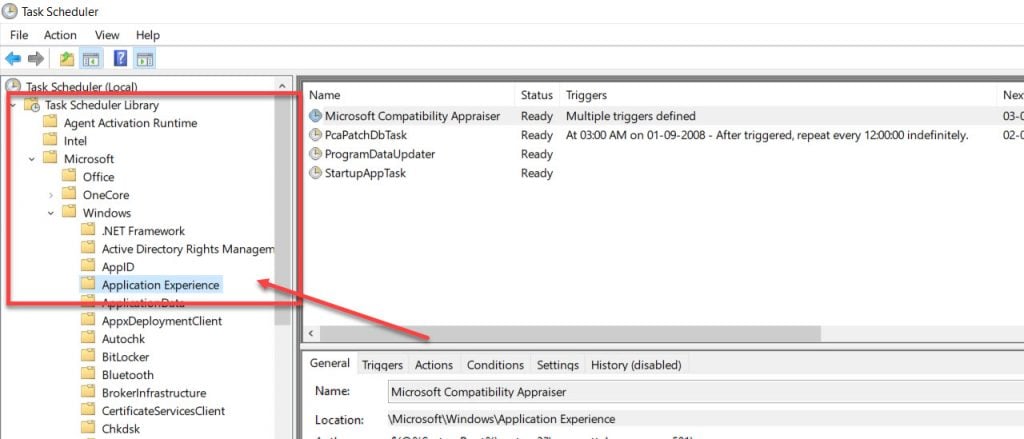Screen dimensions: 1024x439
Task: Click the BitLocker folder icon
Action: [x=88, y=357]
